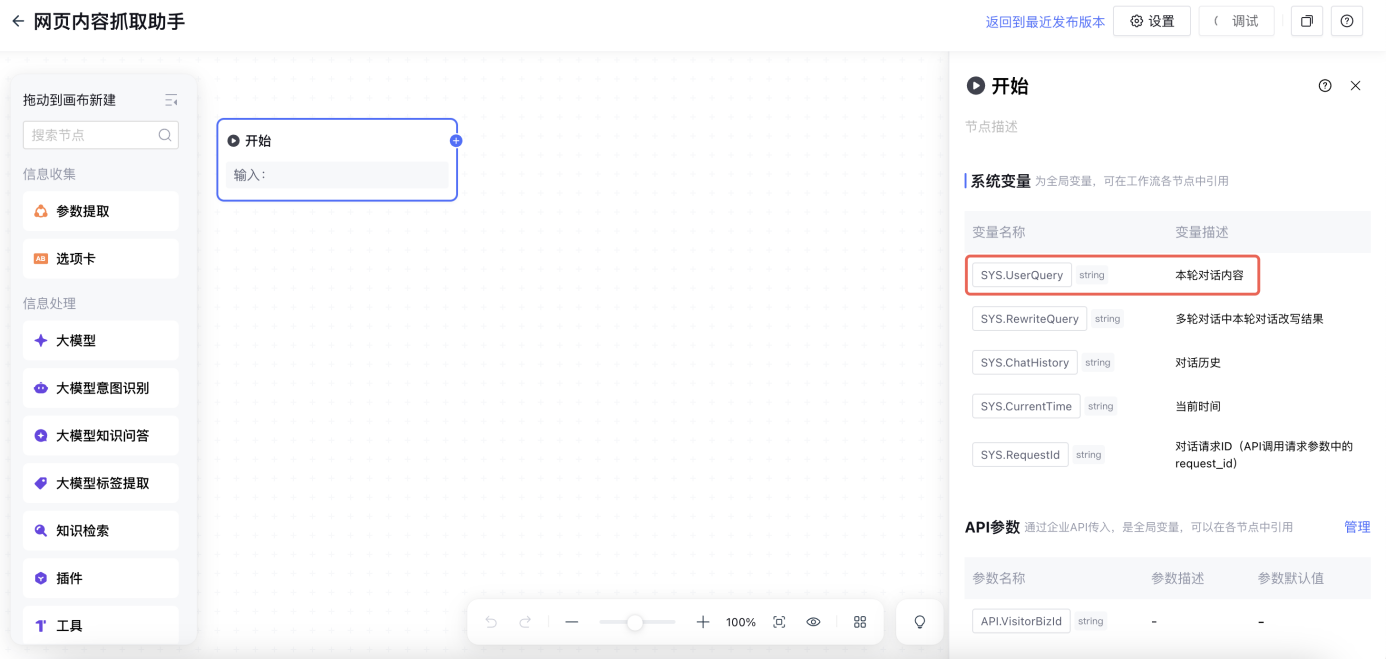Click the lightbulb tips icon
This screenshot has height=659, width=1386.
[x=919, y=622]
